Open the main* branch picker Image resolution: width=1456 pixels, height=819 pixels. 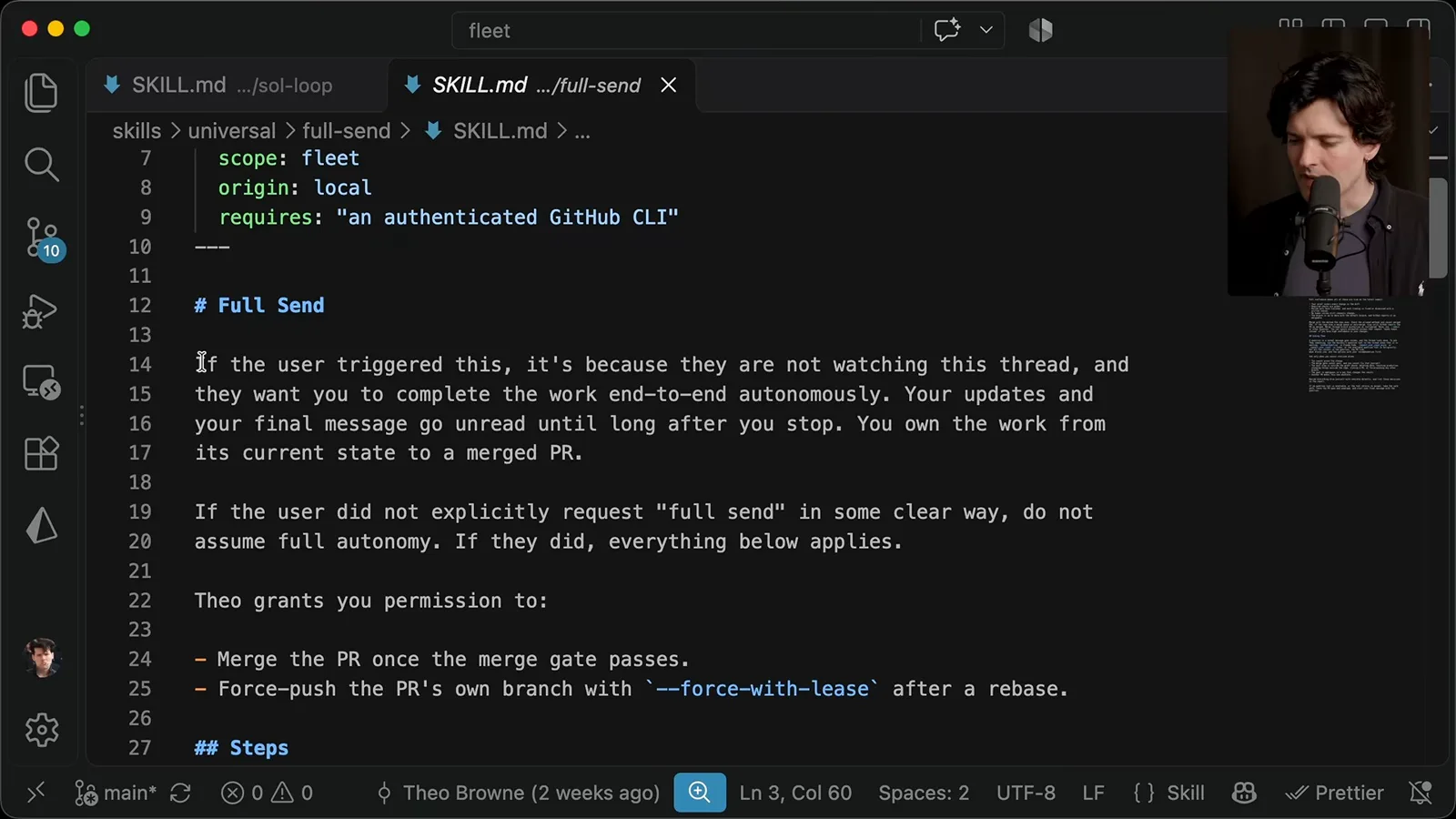[x=116, y=793]
